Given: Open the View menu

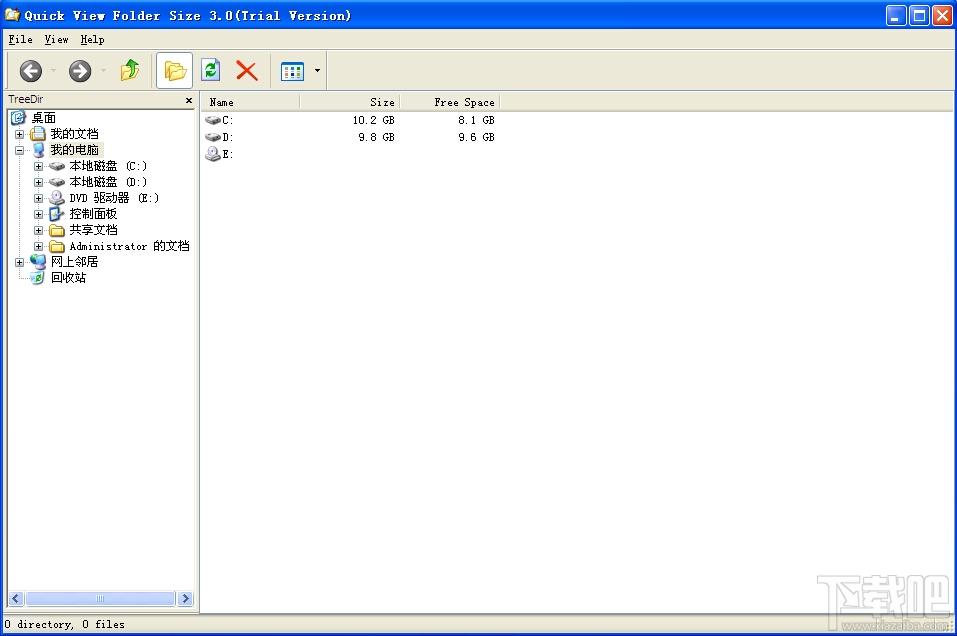Looking at the screenshot, I should tap(56, 40).
